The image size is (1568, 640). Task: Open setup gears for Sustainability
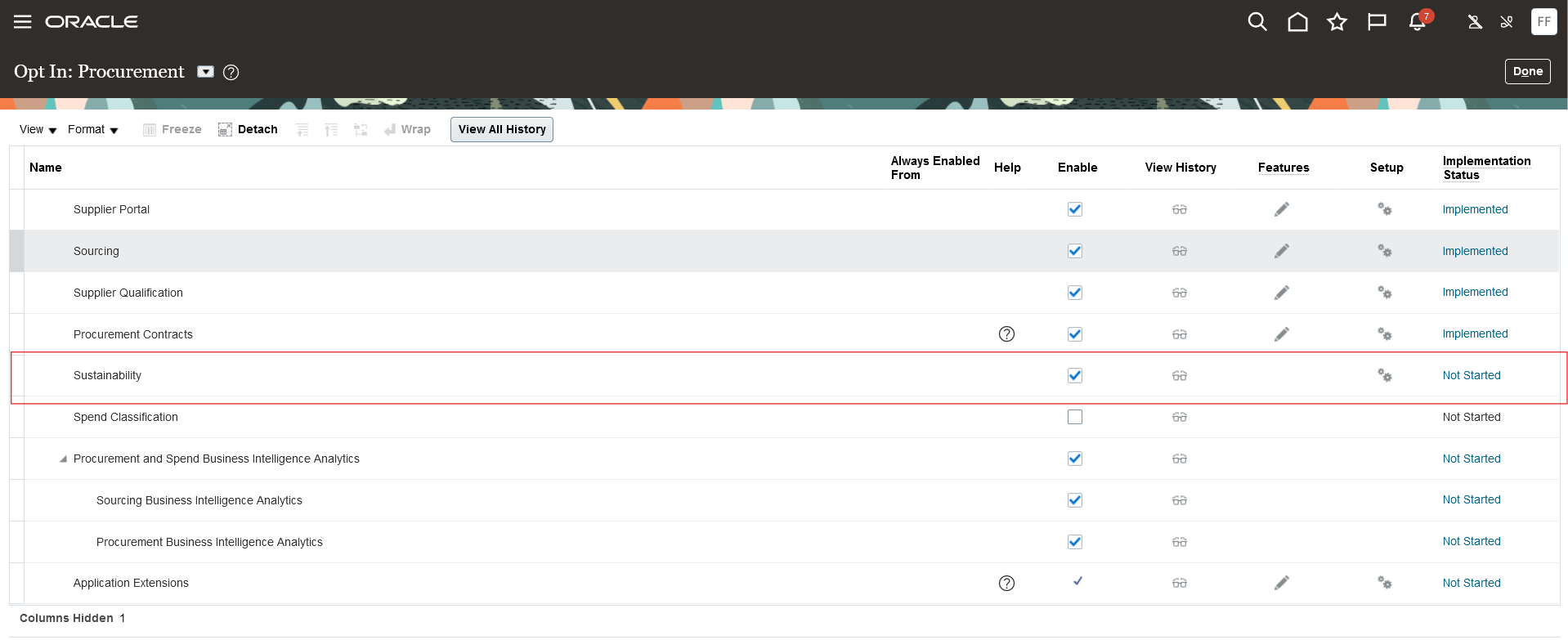click(x=1385, y=375)
